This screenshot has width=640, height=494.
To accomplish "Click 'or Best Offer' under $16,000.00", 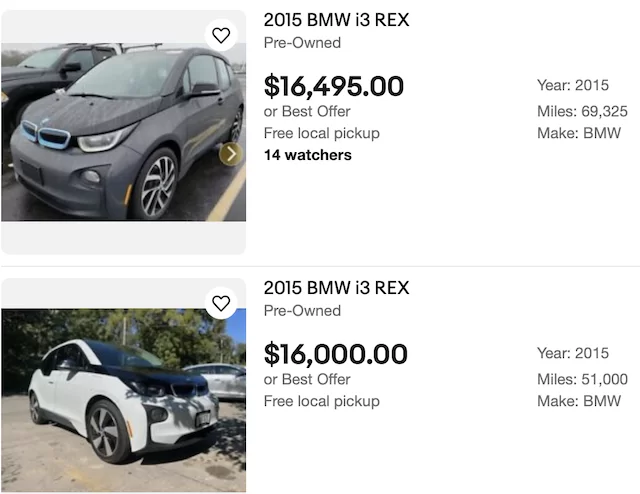I will coord(307,379).
